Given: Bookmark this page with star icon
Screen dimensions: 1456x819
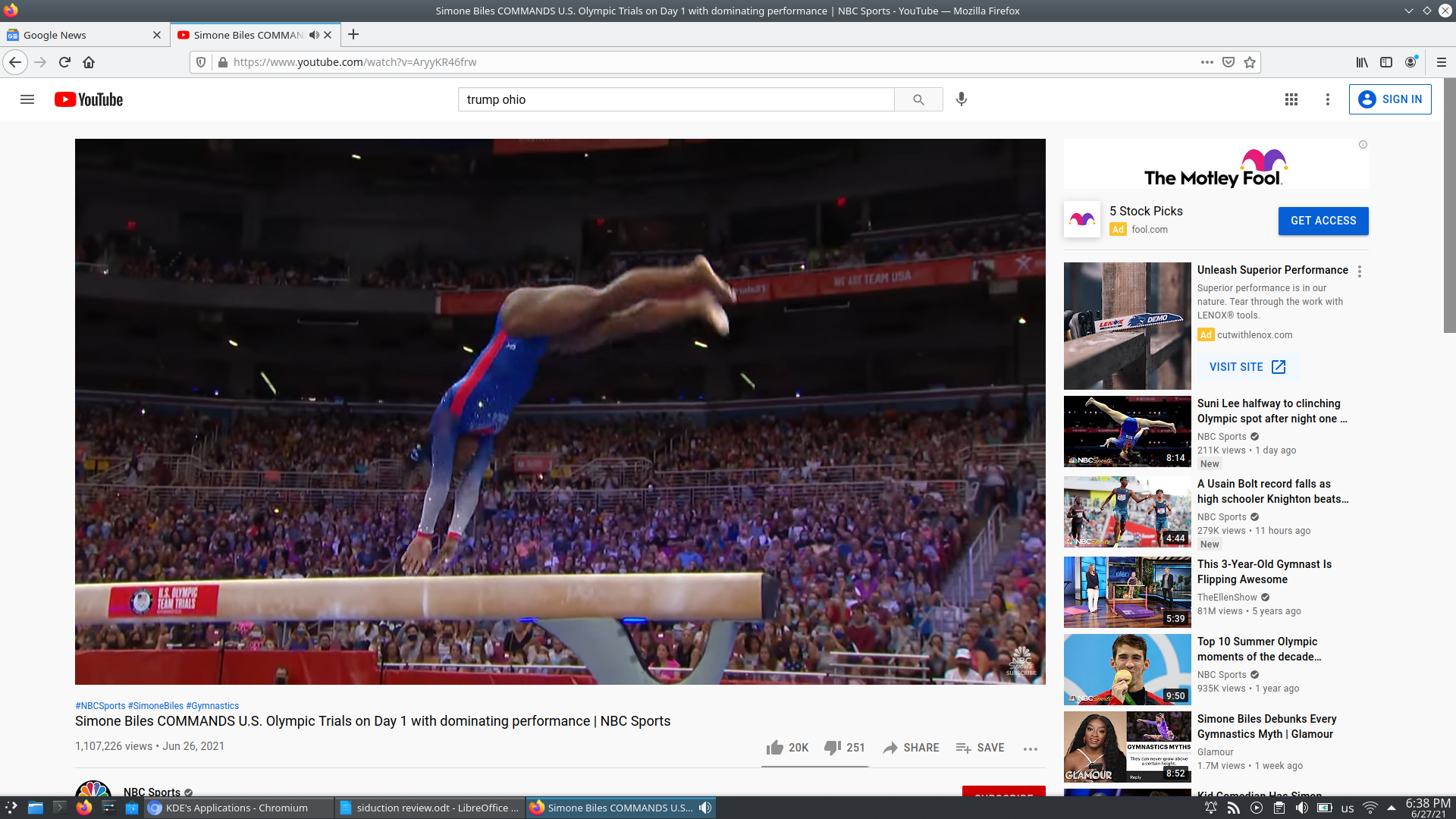Looking at the screenshot, I should (x=1250, y=62).
